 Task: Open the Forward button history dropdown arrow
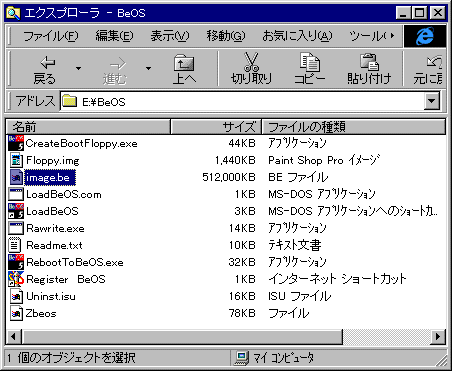pyautogui.click(x=148, y=69)
